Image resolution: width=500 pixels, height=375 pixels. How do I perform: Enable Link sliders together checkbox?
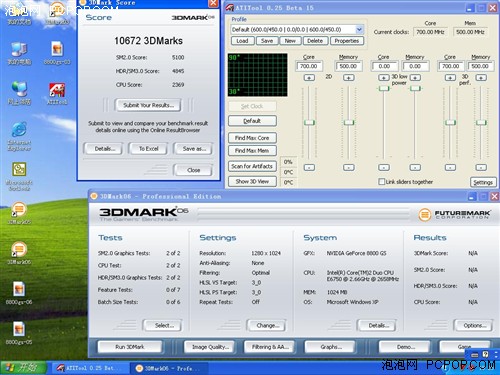click(382, 182)
